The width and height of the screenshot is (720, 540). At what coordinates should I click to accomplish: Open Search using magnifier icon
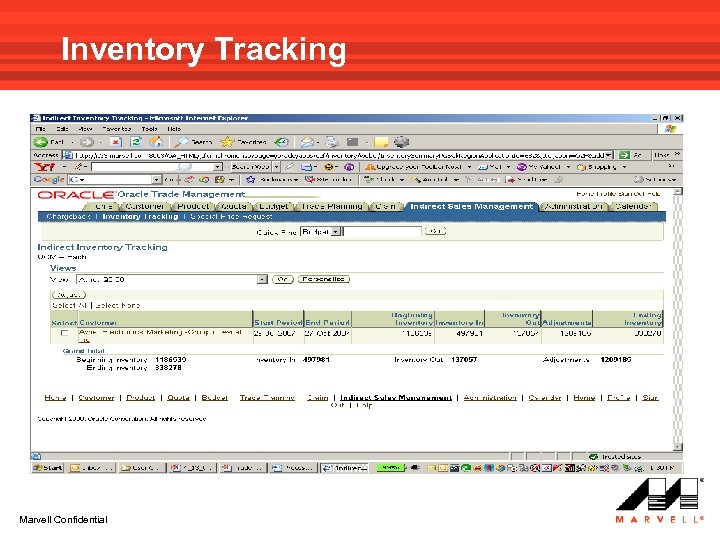coord(182,142)
